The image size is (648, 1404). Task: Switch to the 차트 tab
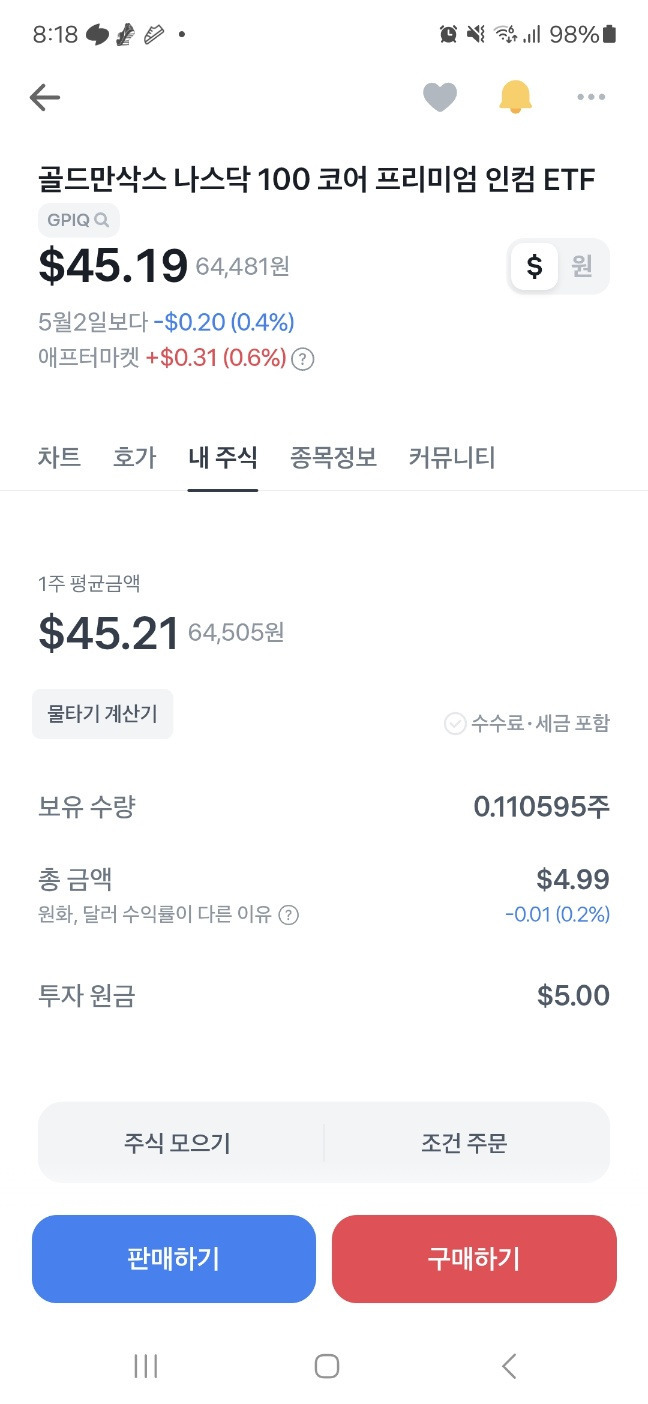[x=60, y=457]
